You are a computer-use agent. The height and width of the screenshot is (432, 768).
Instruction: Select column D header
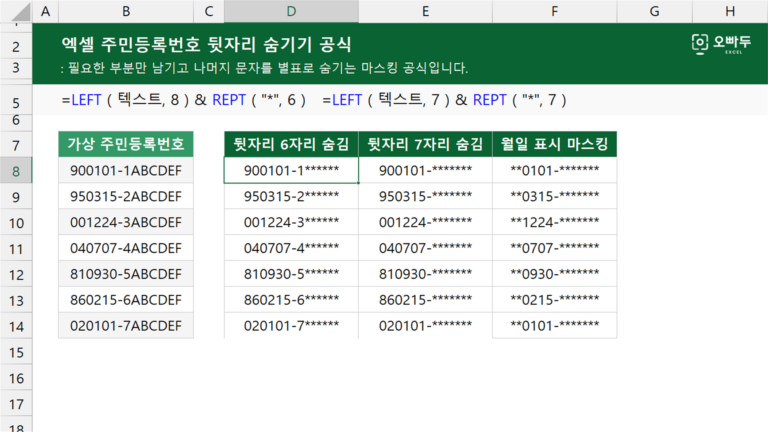point(291,11)
